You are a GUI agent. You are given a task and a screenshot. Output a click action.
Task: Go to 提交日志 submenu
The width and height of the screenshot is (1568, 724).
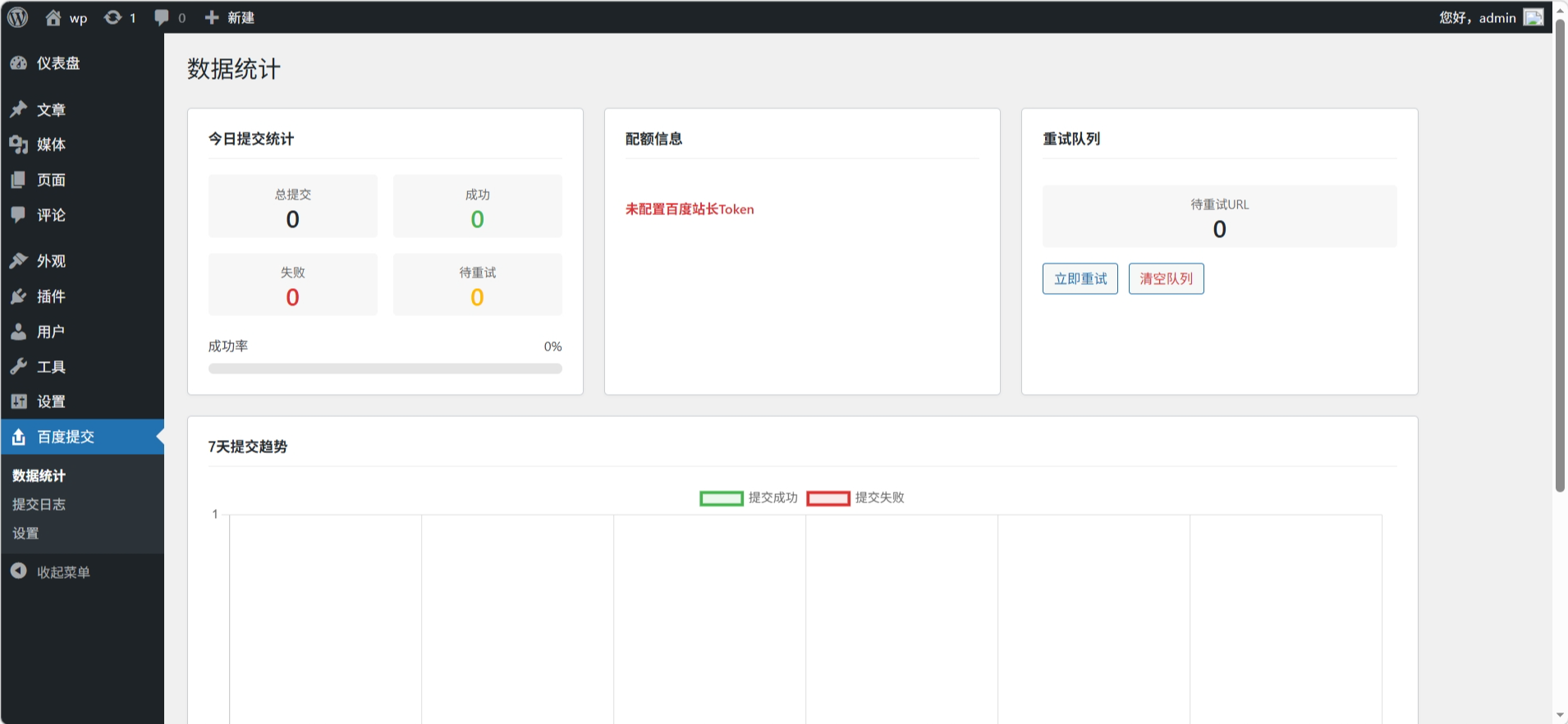pyautogui.click(x=39, y=504)
